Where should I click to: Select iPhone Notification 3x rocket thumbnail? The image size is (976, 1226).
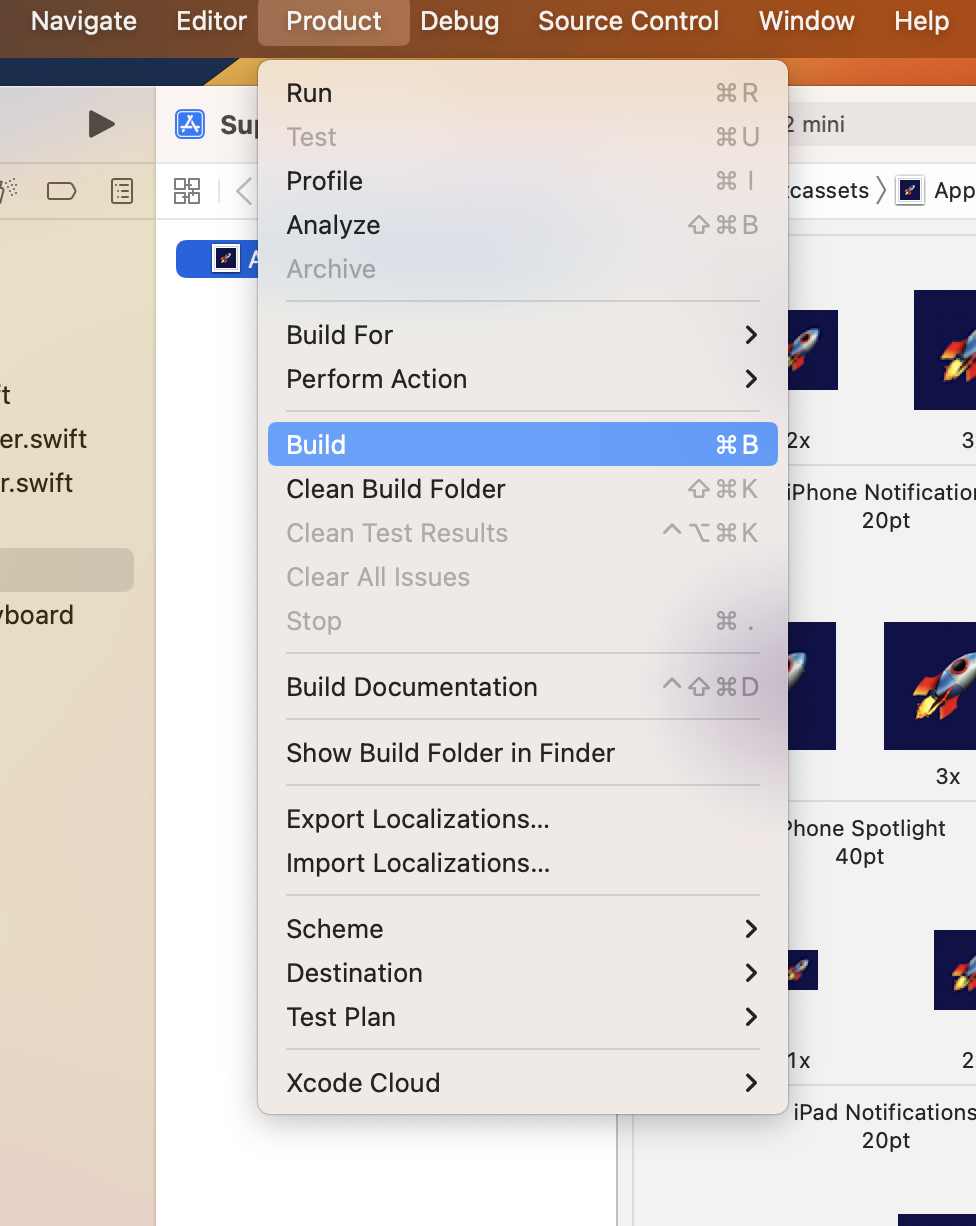945,350
